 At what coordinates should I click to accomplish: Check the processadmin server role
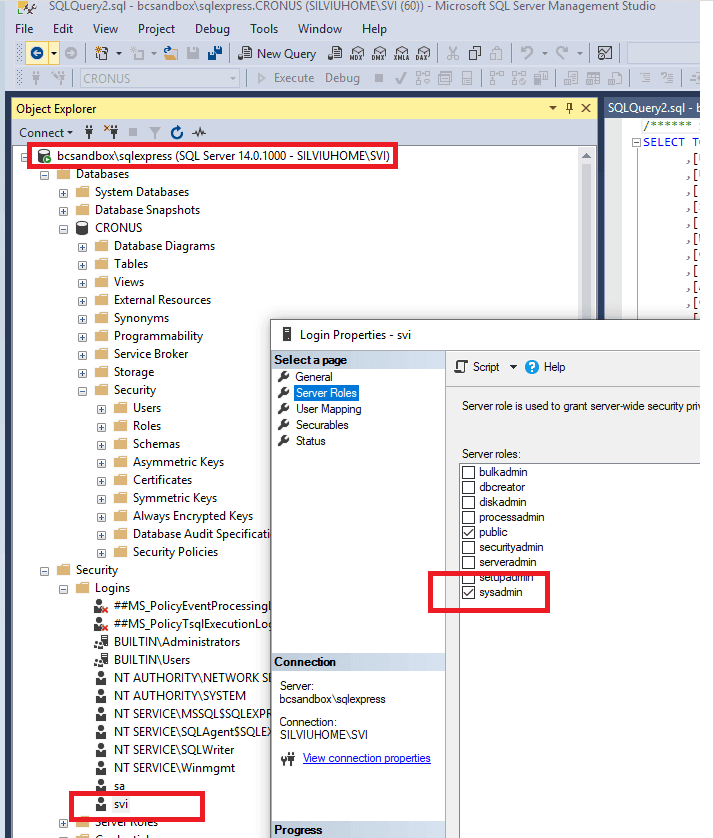(x=468, y=517)
